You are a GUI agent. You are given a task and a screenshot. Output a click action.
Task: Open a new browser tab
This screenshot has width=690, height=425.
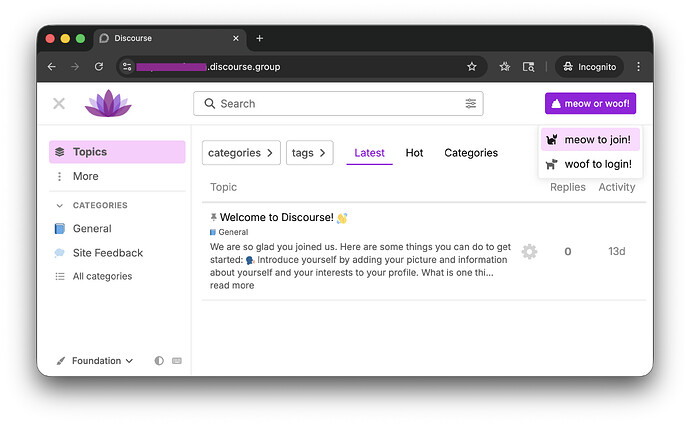tap(260, 39)
